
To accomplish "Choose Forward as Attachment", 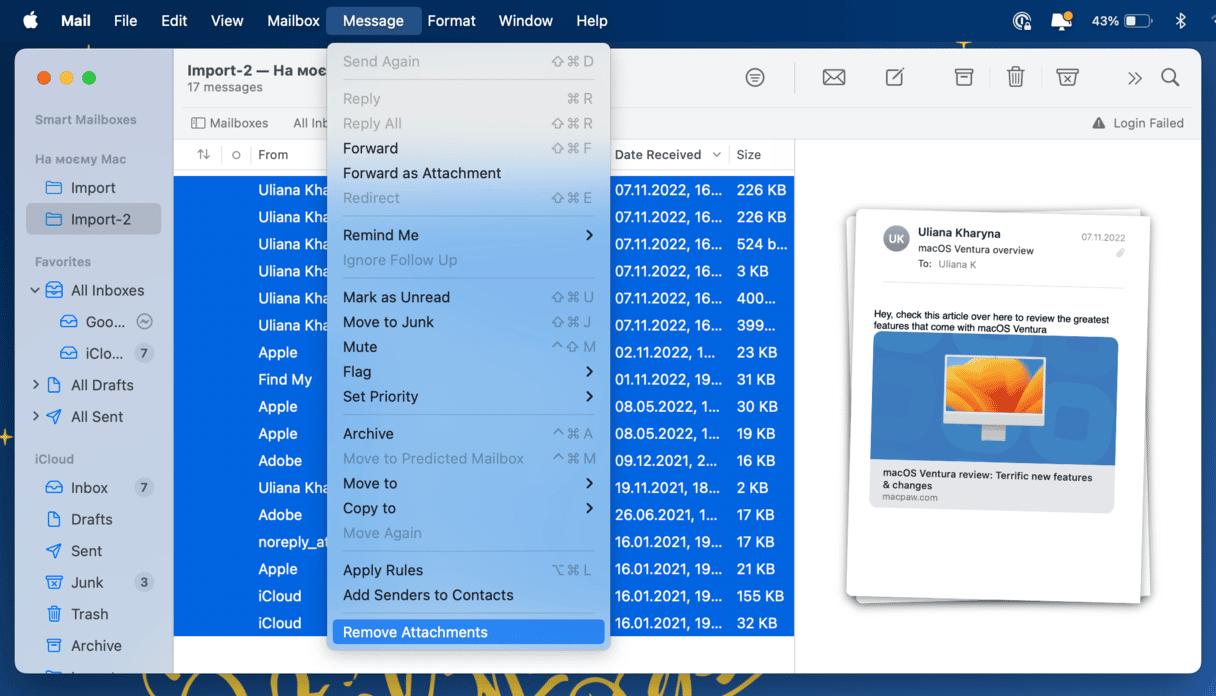I will pos(468,173).
